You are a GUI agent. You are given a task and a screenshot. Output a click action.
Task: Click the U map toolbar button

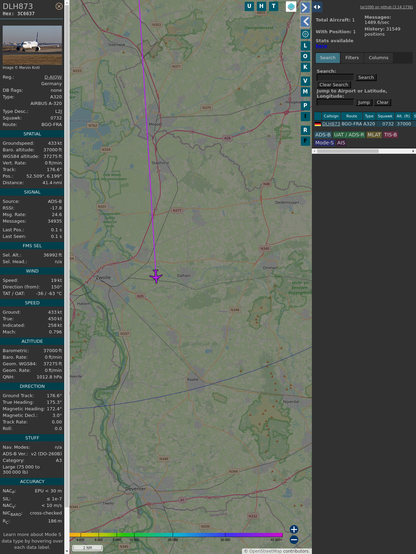click(250, 6)
